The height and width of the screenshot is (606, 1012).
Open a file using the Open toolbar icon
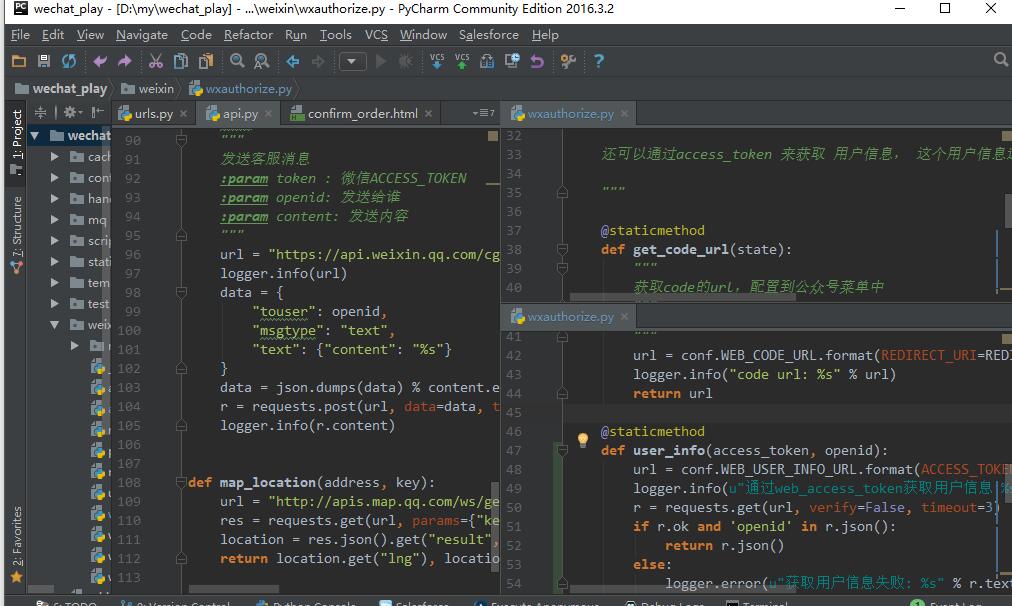[18, 60]
